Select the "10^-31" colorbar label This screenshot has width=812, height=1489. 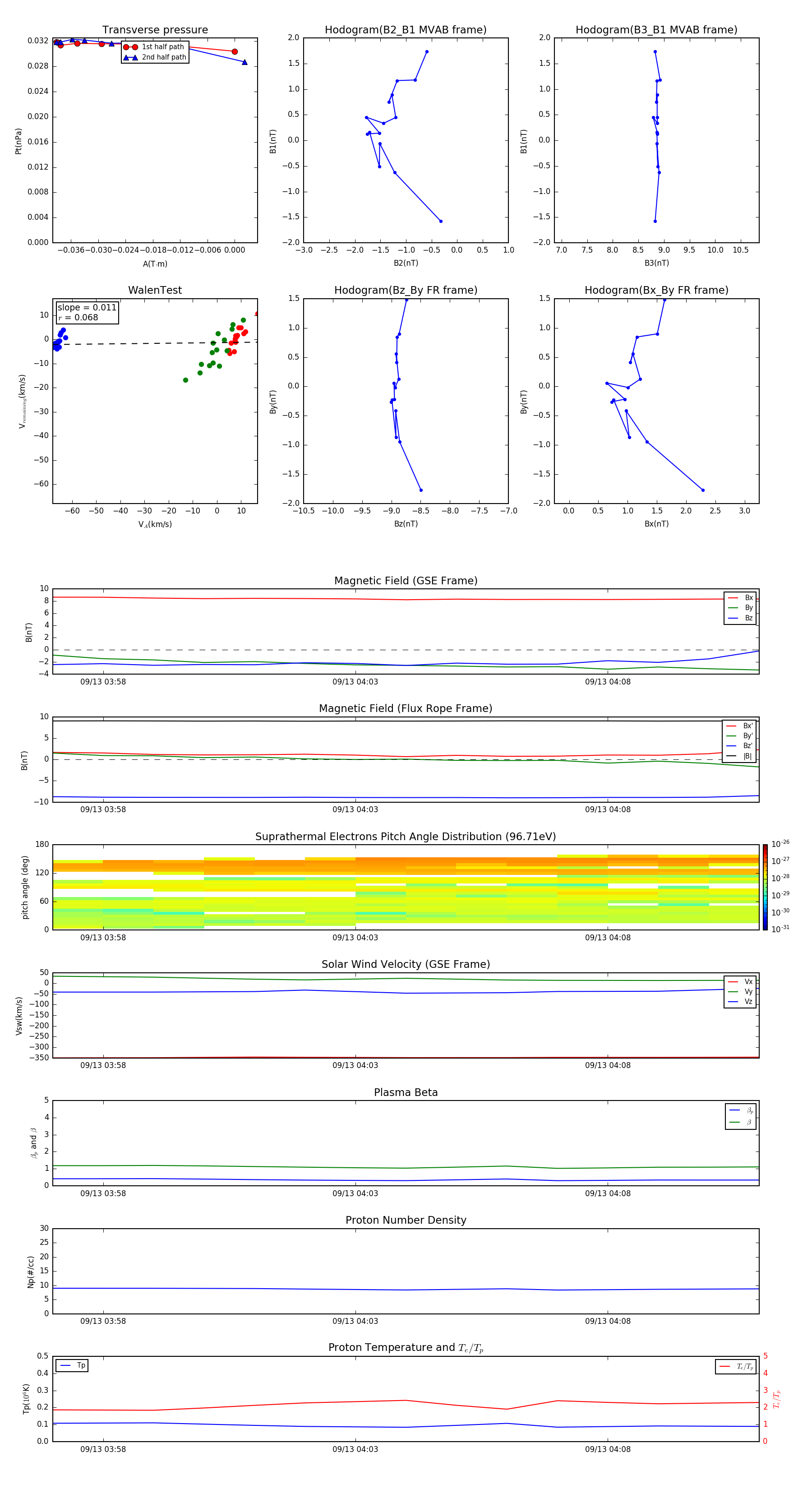(x=780, y=929)
